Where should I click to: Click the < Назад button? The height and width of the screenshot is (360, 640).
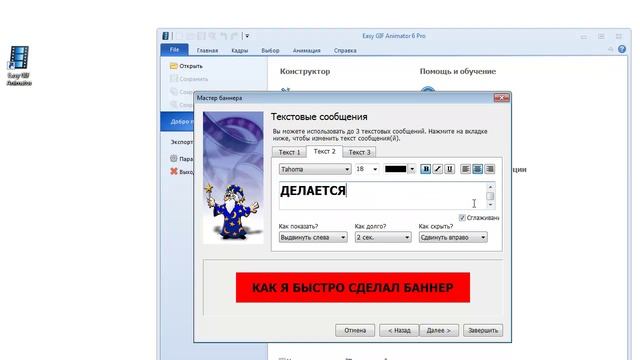pos(399,330)
